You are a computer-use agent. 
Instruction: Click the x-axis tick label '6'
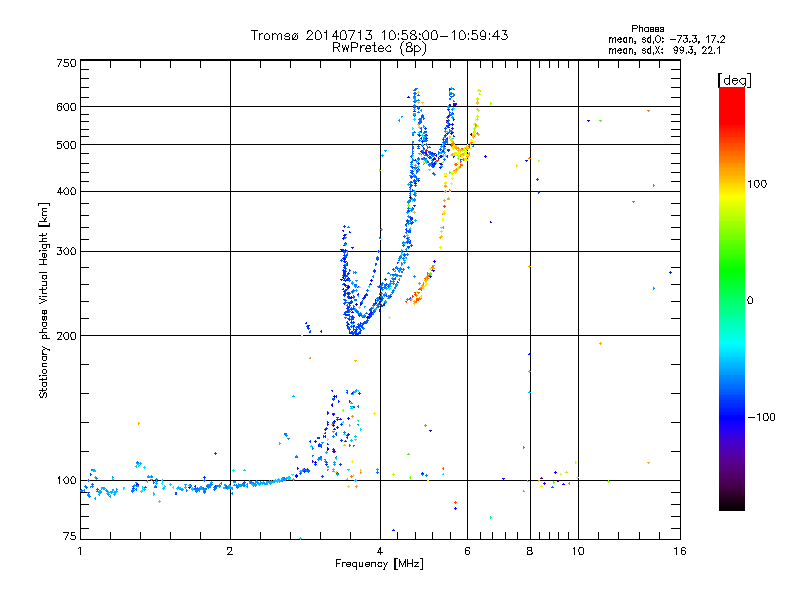[x=467, y=551]
